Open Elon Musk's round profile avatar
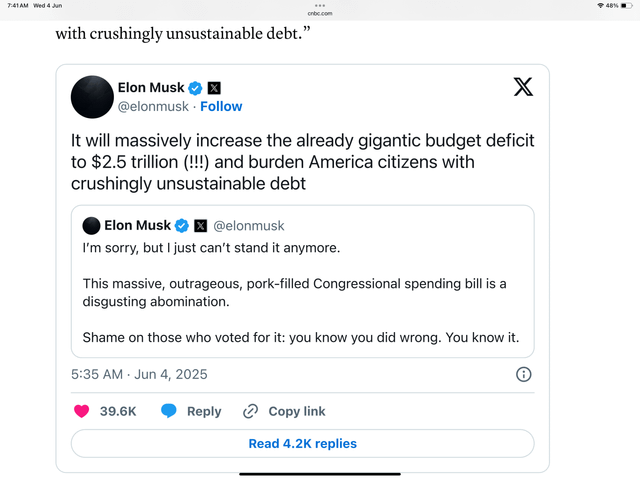640x479 pixels. click(92, 97)
